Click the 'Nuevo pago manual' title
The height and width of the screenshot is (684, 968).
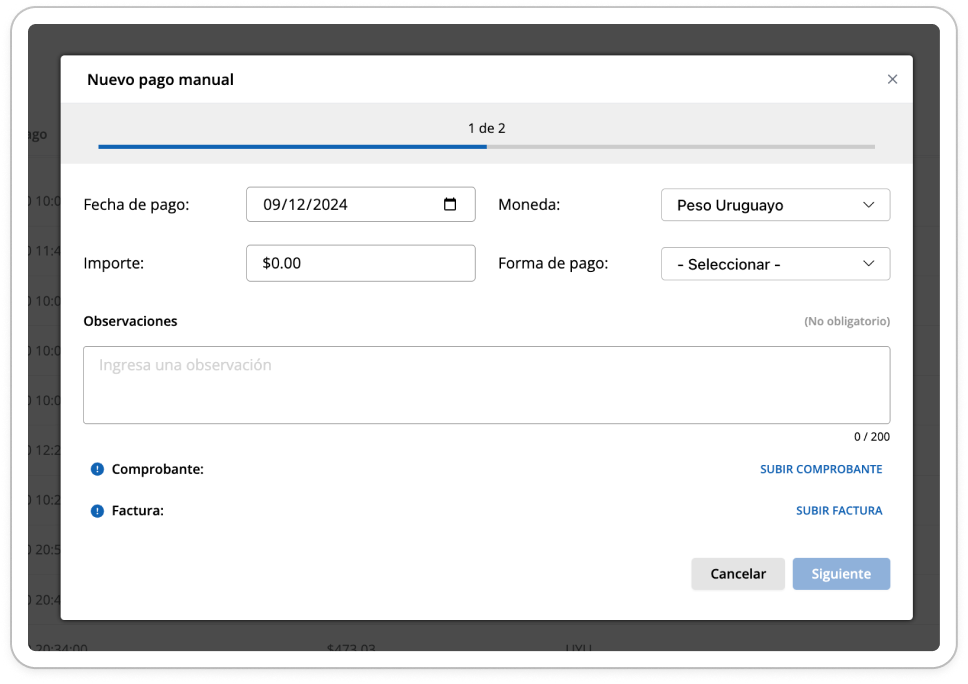[161, 80]
